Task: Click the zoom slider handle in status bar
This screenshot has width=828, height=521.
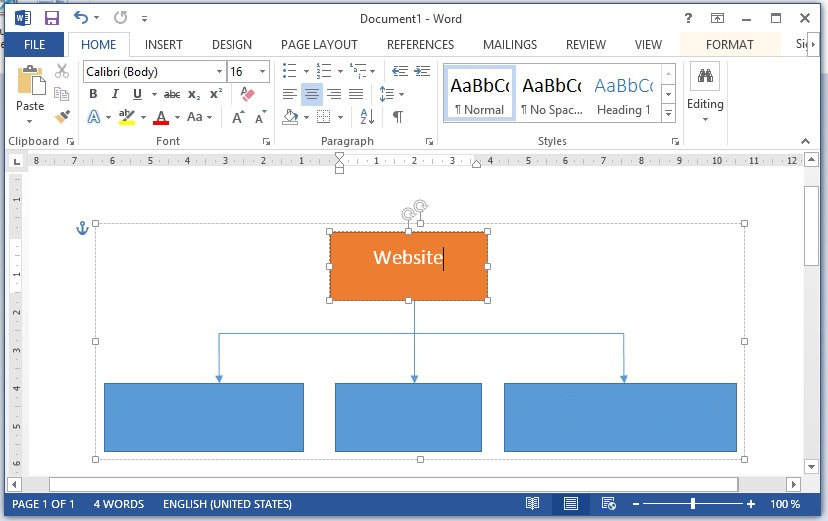Action: pos(693,504)
